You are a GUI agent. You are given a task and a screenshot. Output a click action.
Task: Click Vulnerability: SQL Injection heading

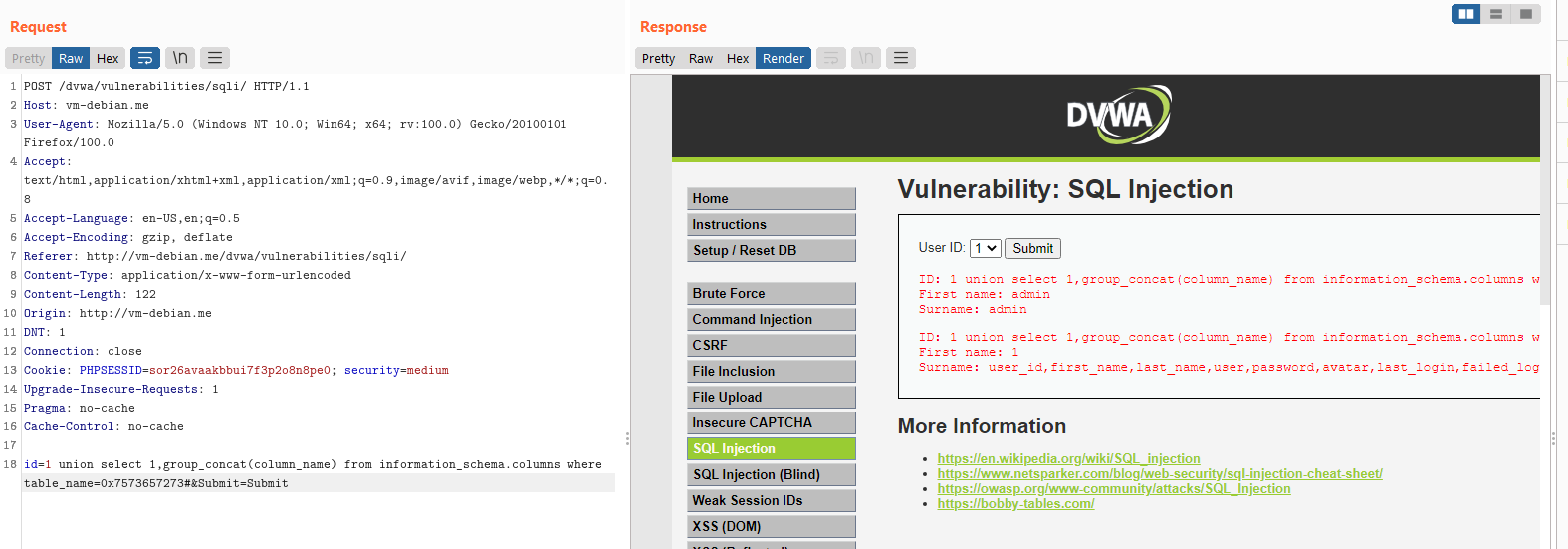tap(1065, 189)
